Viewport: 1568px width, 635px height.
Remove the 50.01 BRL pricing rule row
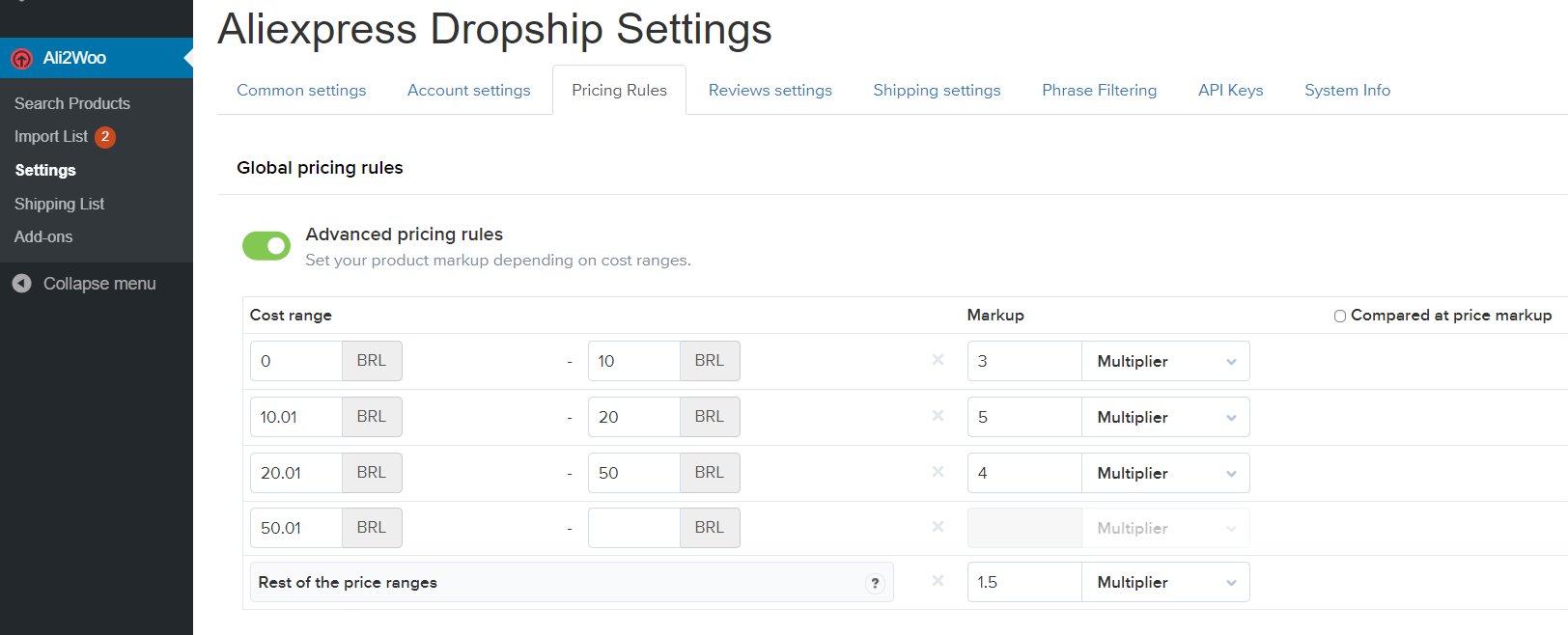click(x=938, y=527)
